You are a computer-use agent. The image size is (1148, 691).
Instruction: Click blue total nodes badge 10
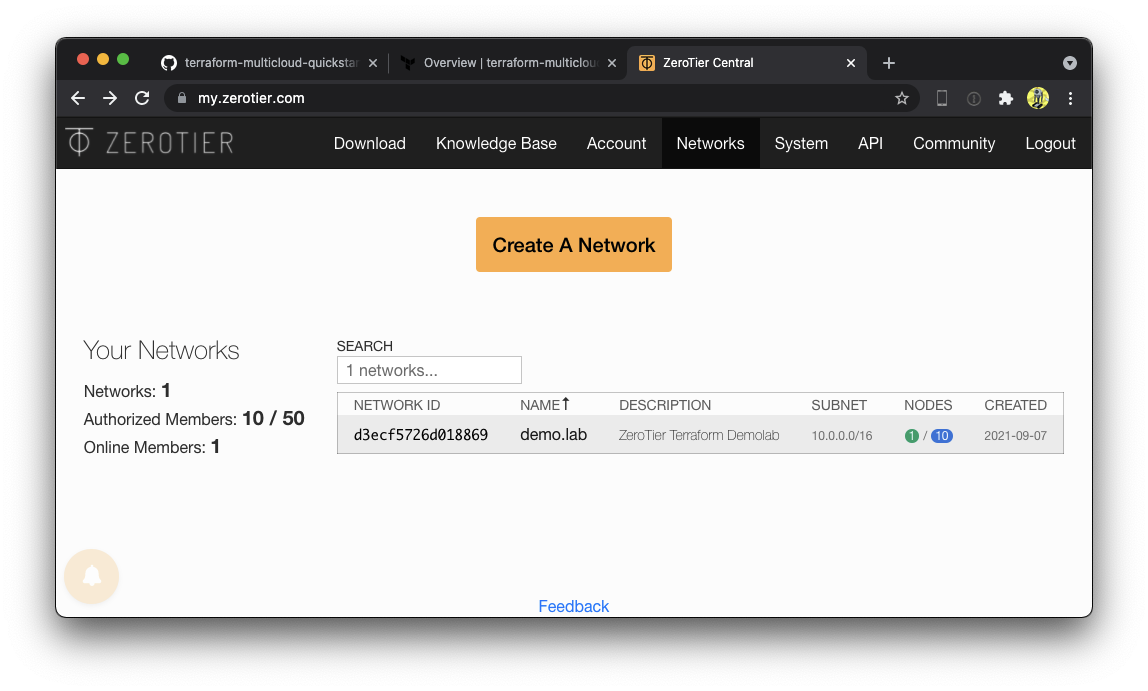pos(942,436)
